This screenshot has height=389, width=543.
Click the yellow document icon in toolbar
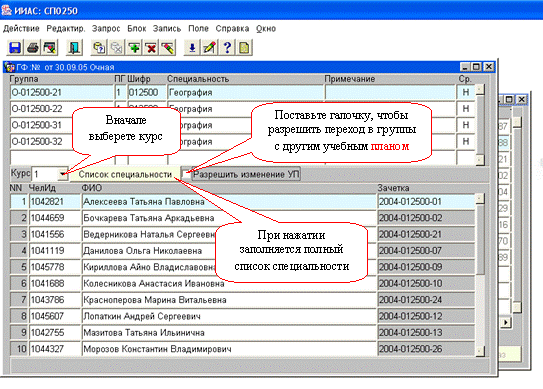(x=244, y=47)
